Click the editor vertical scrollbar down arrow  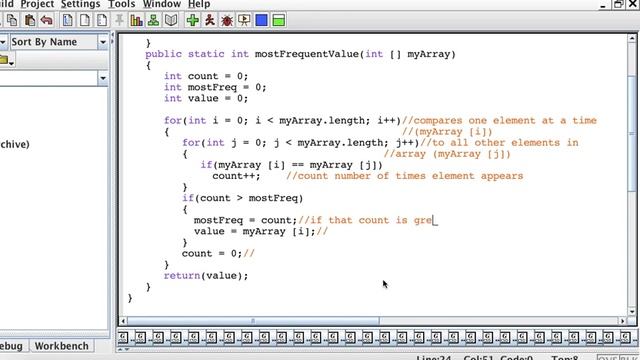pyautogui.click(x=632, y=312)
